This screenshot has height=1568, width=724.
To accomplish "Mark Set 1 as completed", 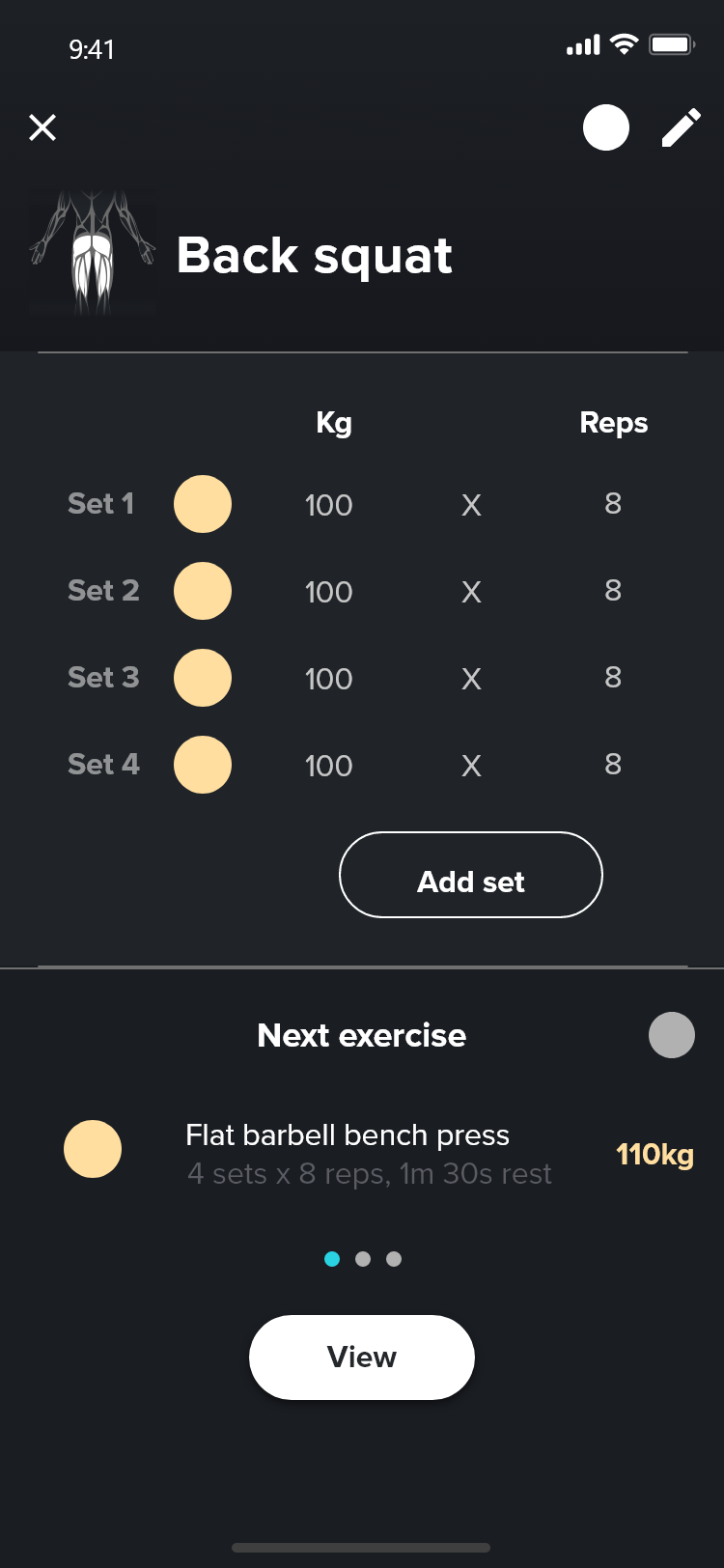I will (203, 504).
